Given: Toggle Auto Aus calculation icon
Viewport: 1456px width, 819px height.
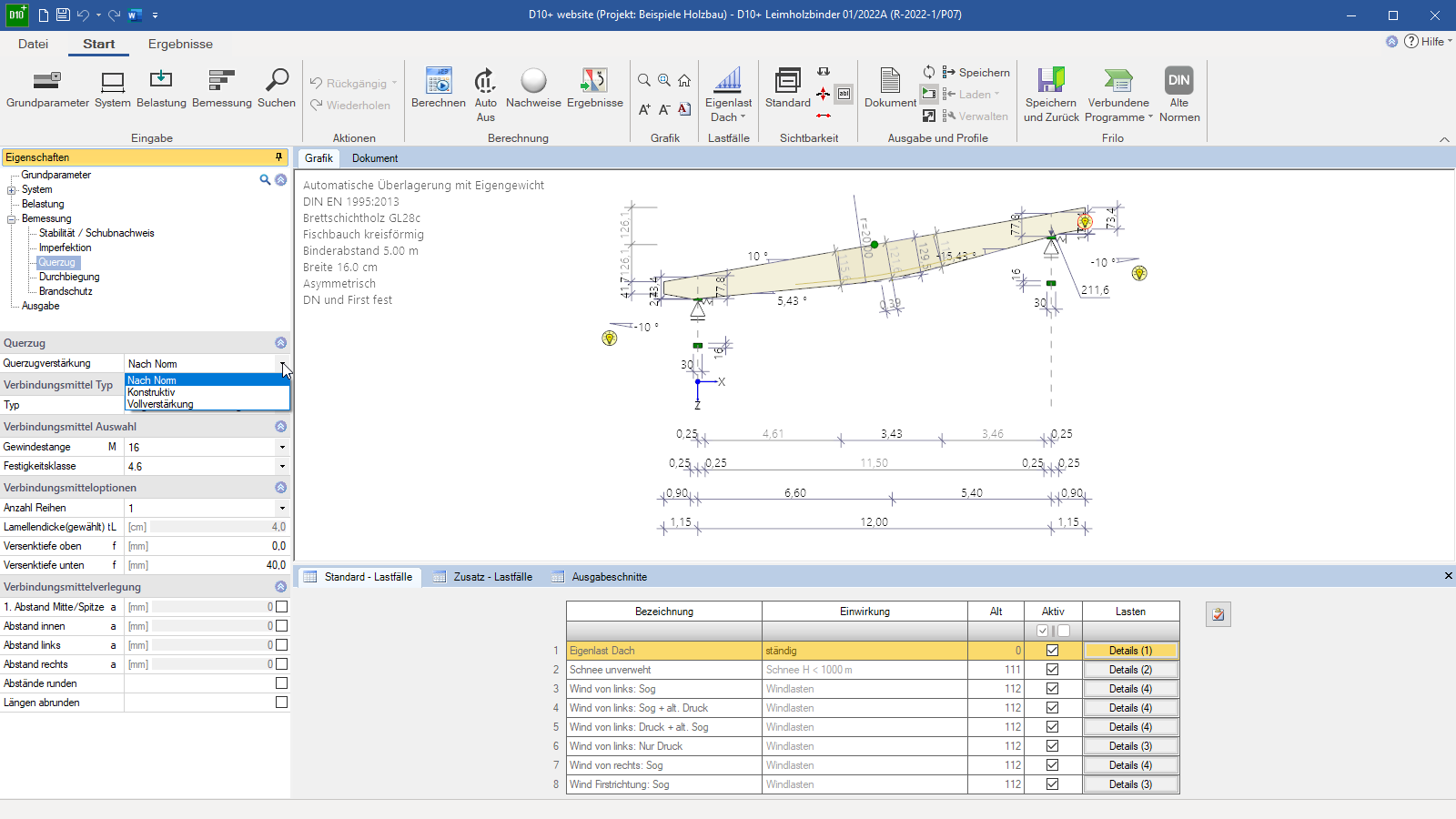Looking at the screenshot, I should pos(486,81).
